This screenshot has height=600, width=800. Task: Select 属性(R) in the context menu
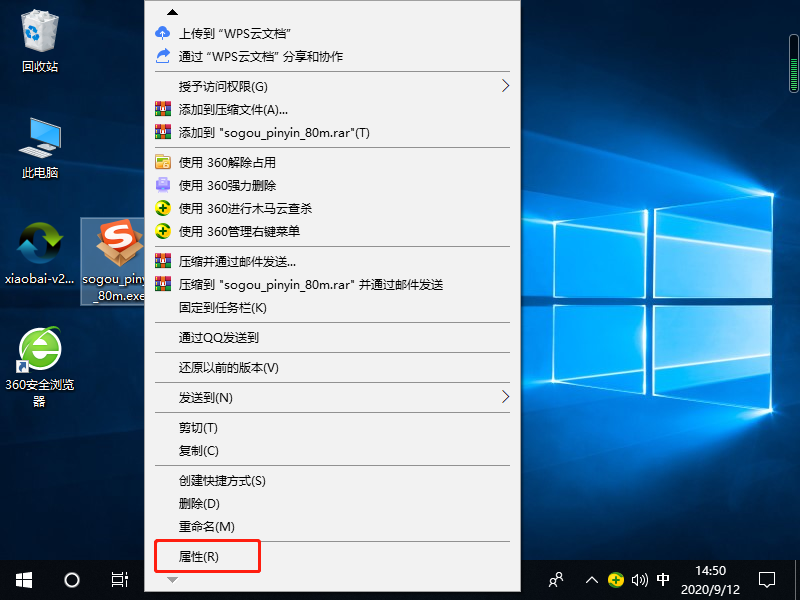click(x=206, y=556)
